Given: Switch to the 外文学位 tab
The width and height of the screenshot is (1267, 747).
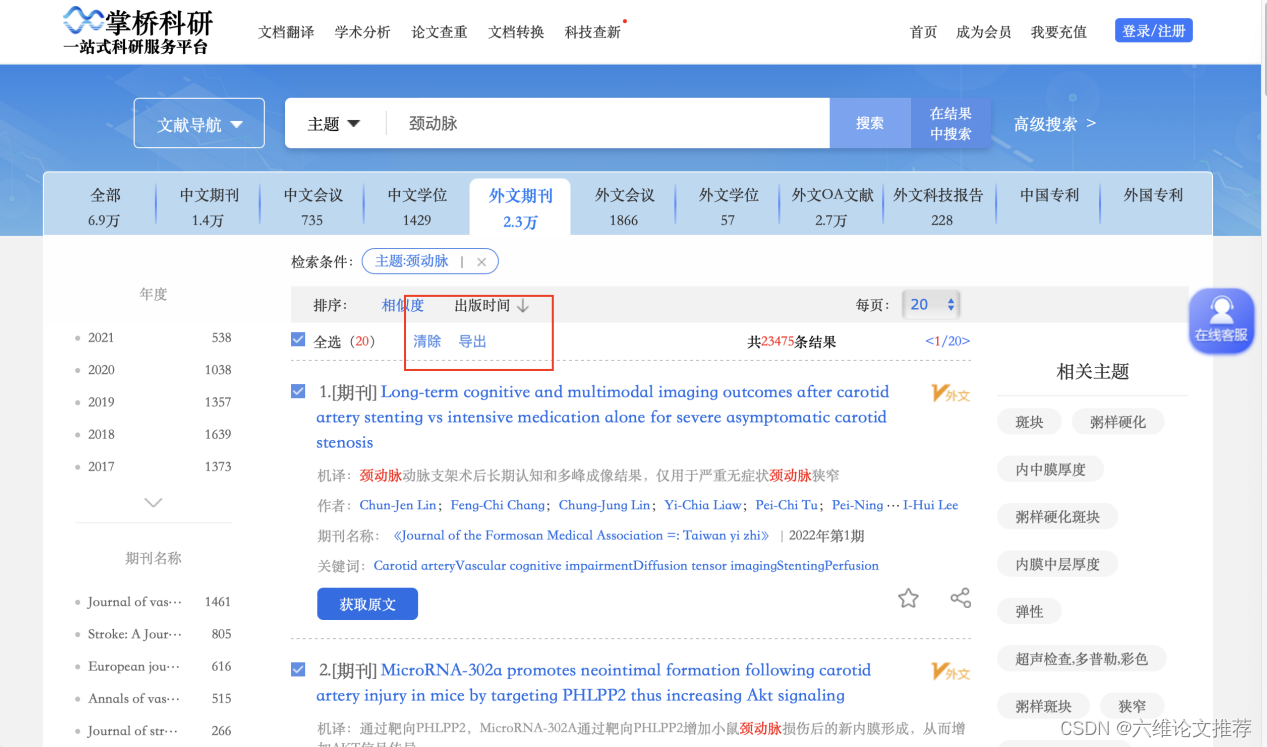Looking at the screenshot, I should [x=728, y=205].
